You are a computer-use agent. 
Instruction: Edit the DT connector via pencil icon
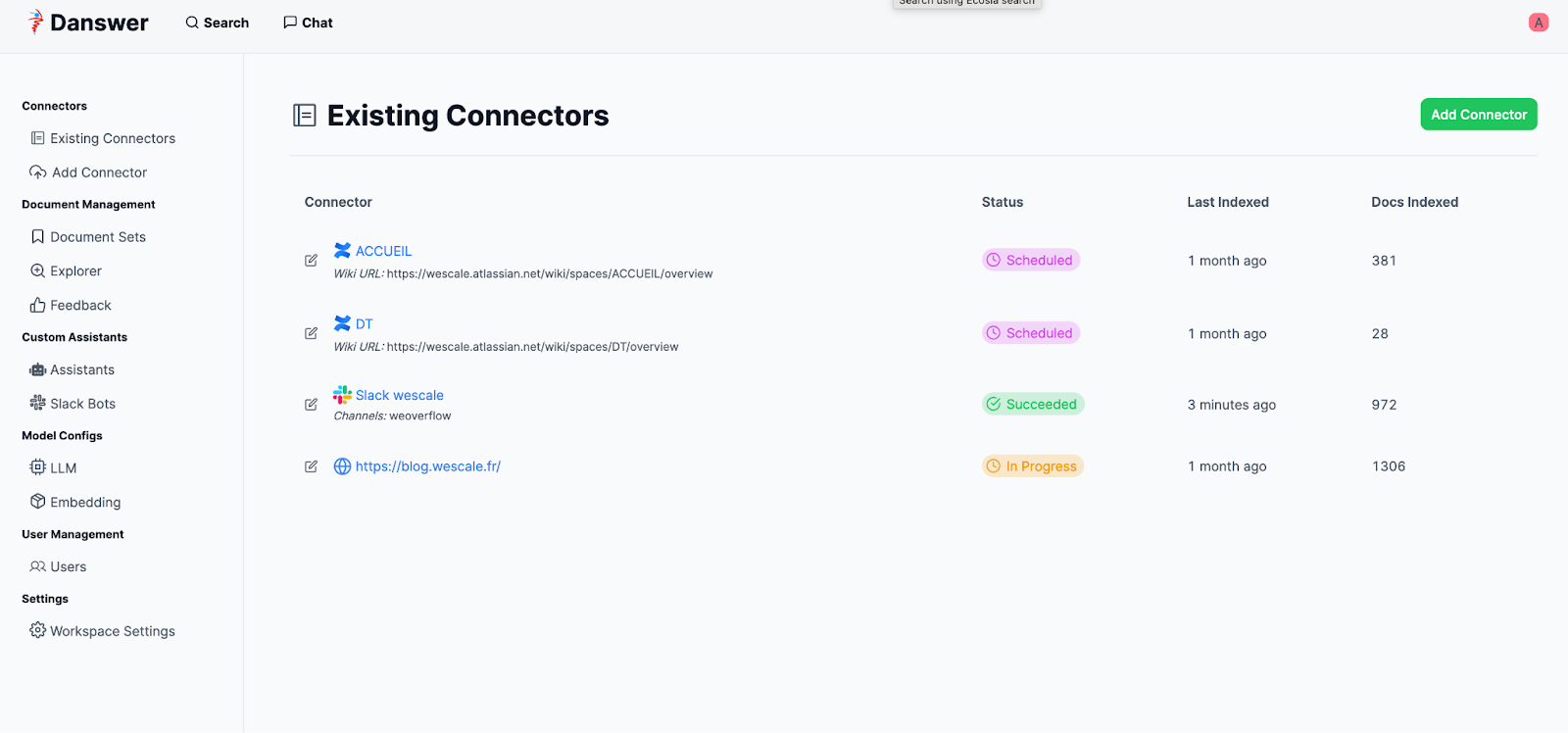coord(311,333)
